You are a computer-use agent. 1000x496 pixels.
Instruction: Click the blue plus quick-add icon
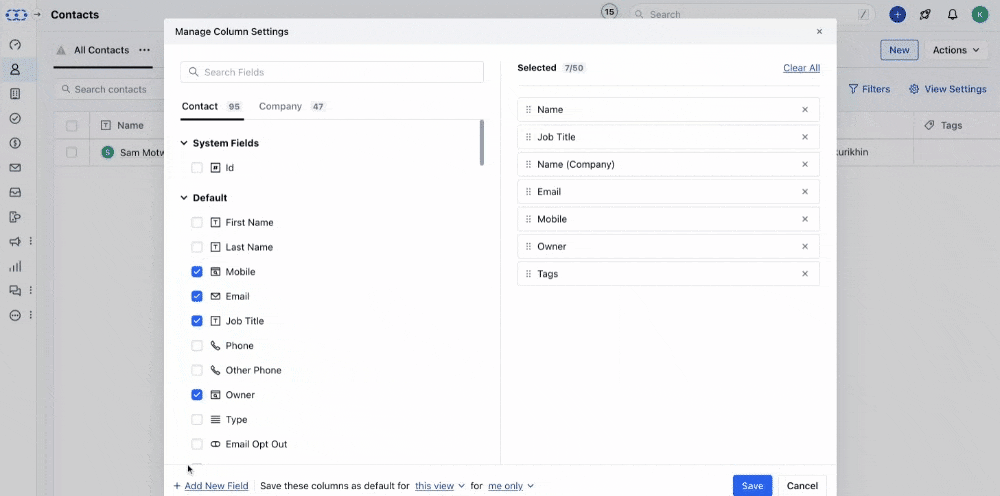coord(897,15)
